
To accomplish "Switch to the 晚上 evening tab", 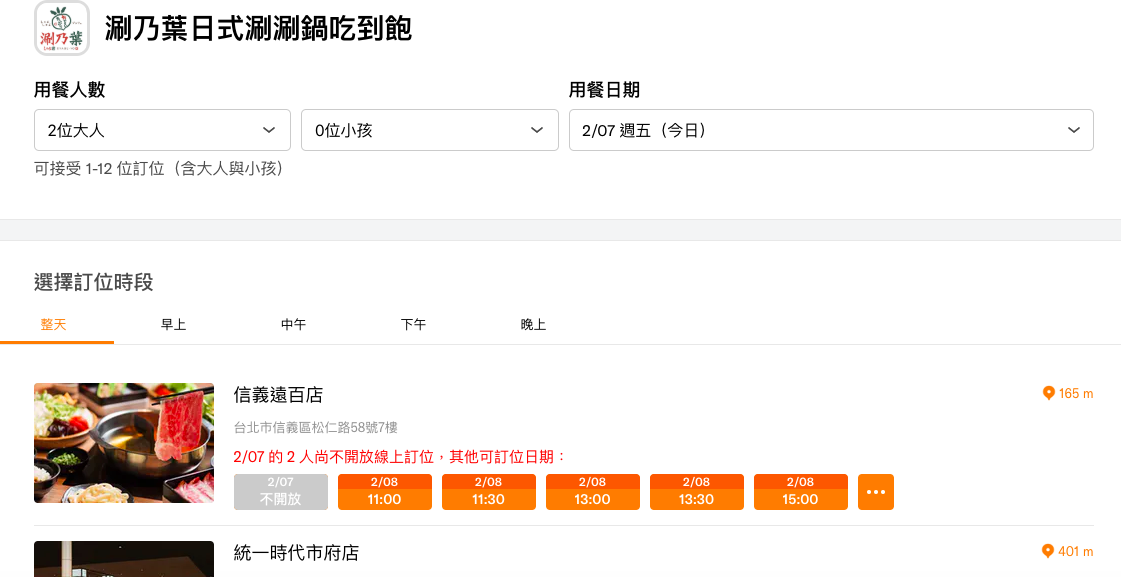I will click(x=533, y=325).
